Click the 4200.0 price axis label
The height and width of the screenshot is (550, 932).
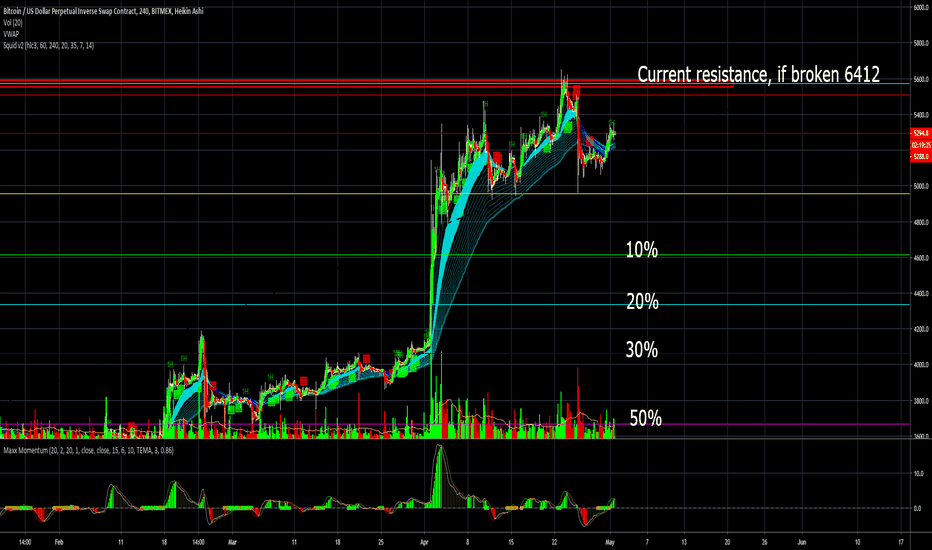[x=921, y=329]
